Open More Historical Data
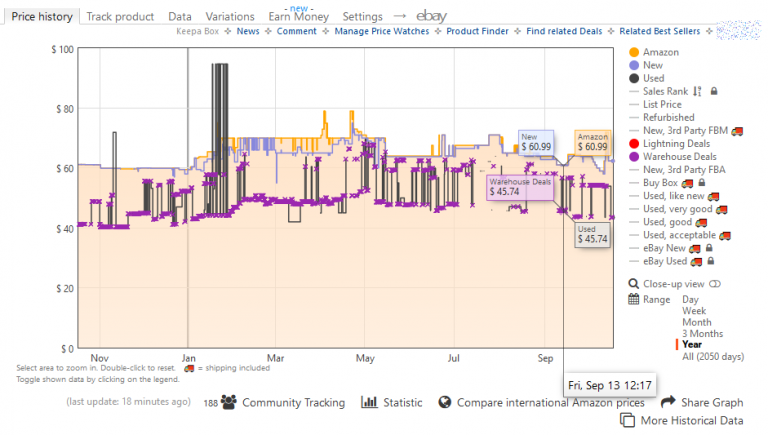The height and width of the screenshot is (435, 768). point(692,420)
